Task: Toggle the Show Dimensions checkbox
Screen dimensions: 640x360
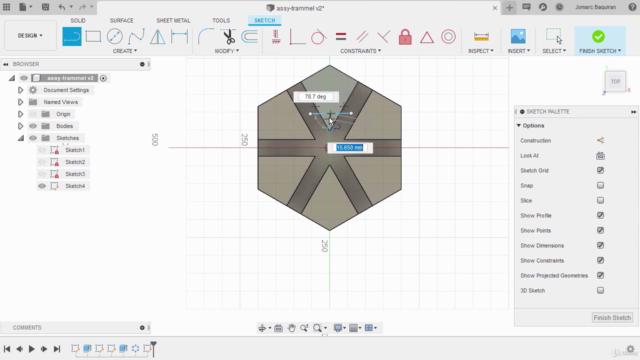Action: [x=600, y=245]
